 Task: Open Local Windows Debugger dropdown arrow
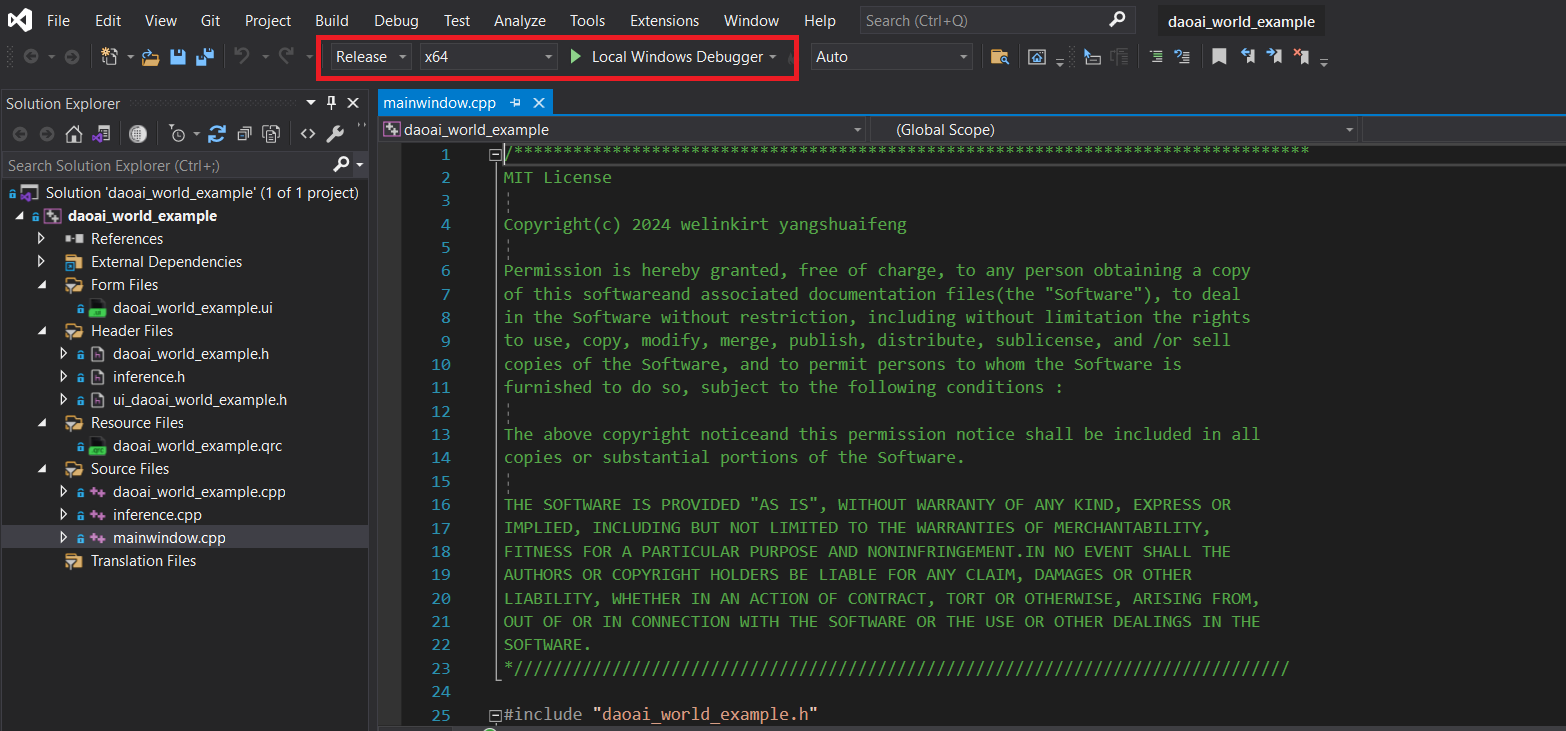(x=773, y=57)
